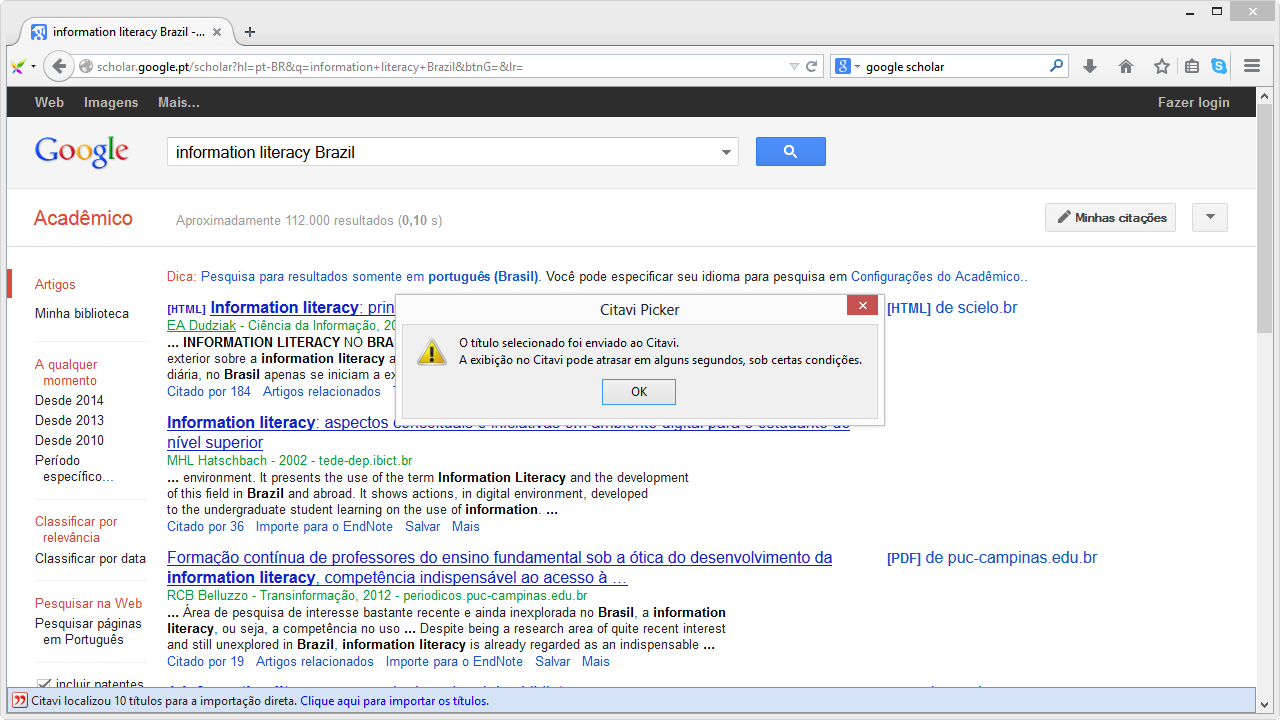
Task: Open the Formação contínua de professores result title
Action: click(499, 567)
